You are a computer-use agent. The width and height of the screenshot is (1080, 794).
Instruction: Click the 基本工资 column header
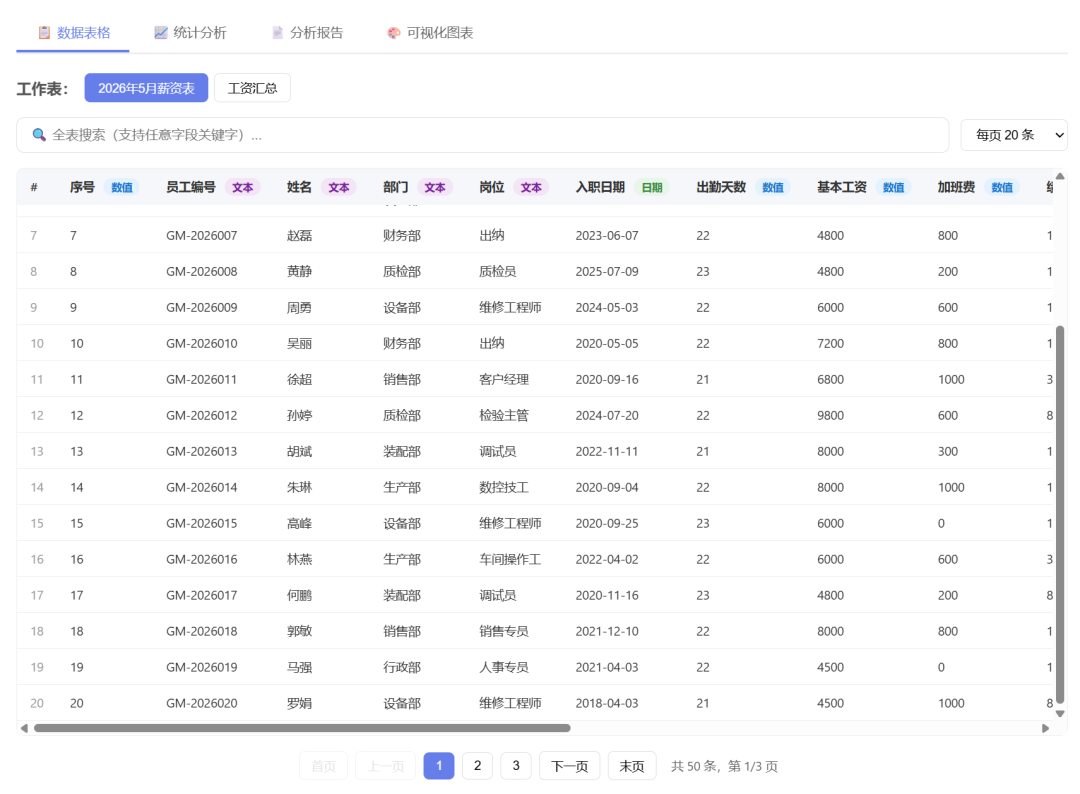tap(842, 187)
